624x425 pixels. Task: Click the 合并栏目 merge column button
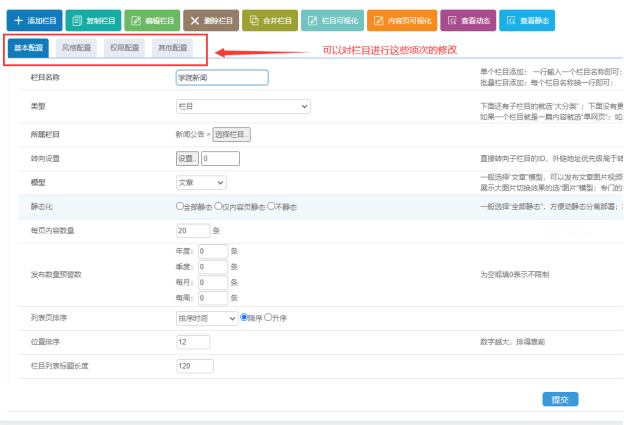pos(270,20)
